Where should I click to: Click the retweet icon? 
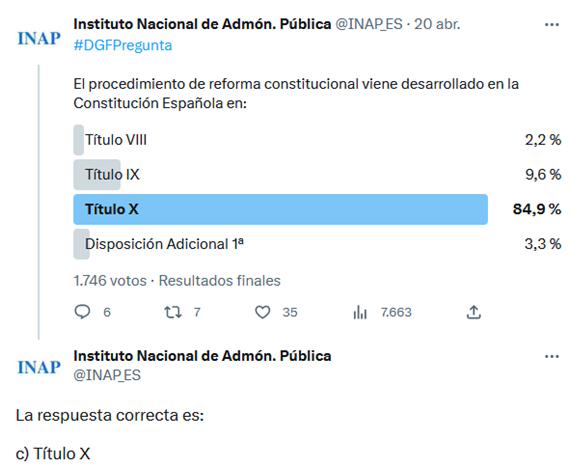click(173, 312)
